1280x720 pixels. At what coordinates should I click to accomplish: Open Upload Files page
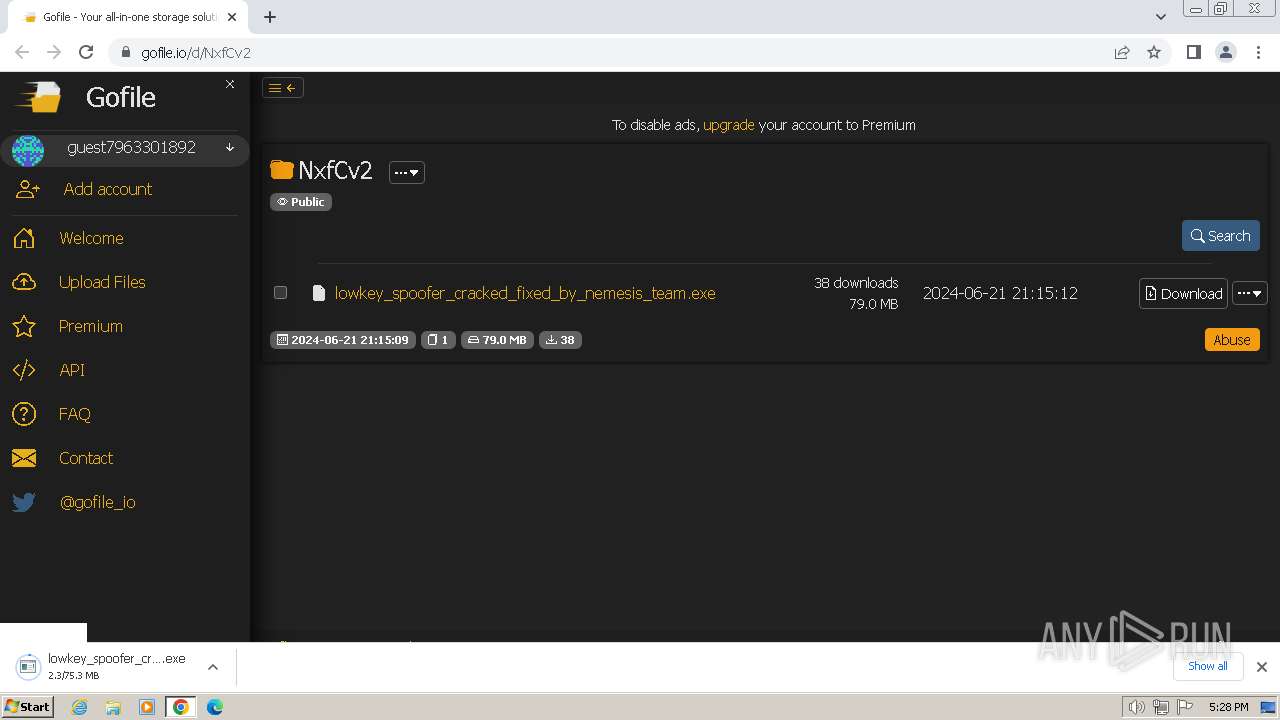(x=102, y=282)
